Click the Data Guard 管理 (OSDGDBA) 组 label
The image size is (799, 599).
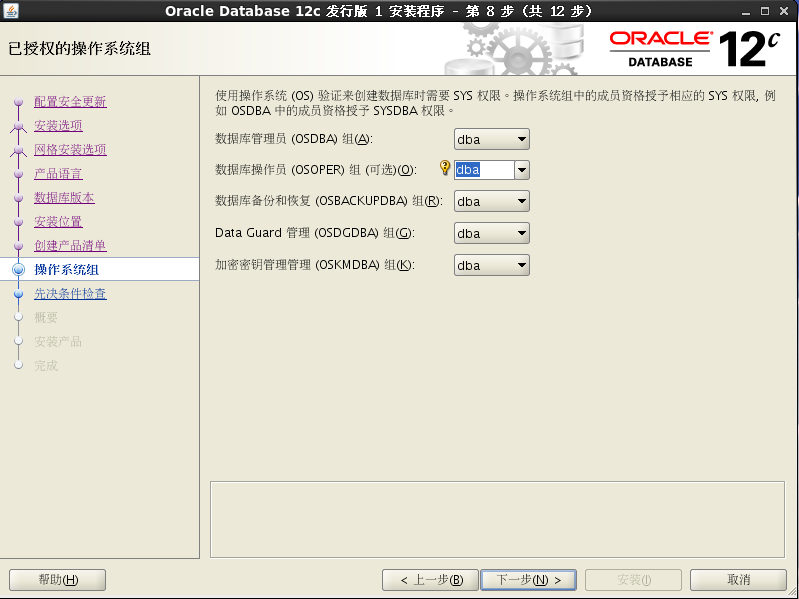[315, 233]
